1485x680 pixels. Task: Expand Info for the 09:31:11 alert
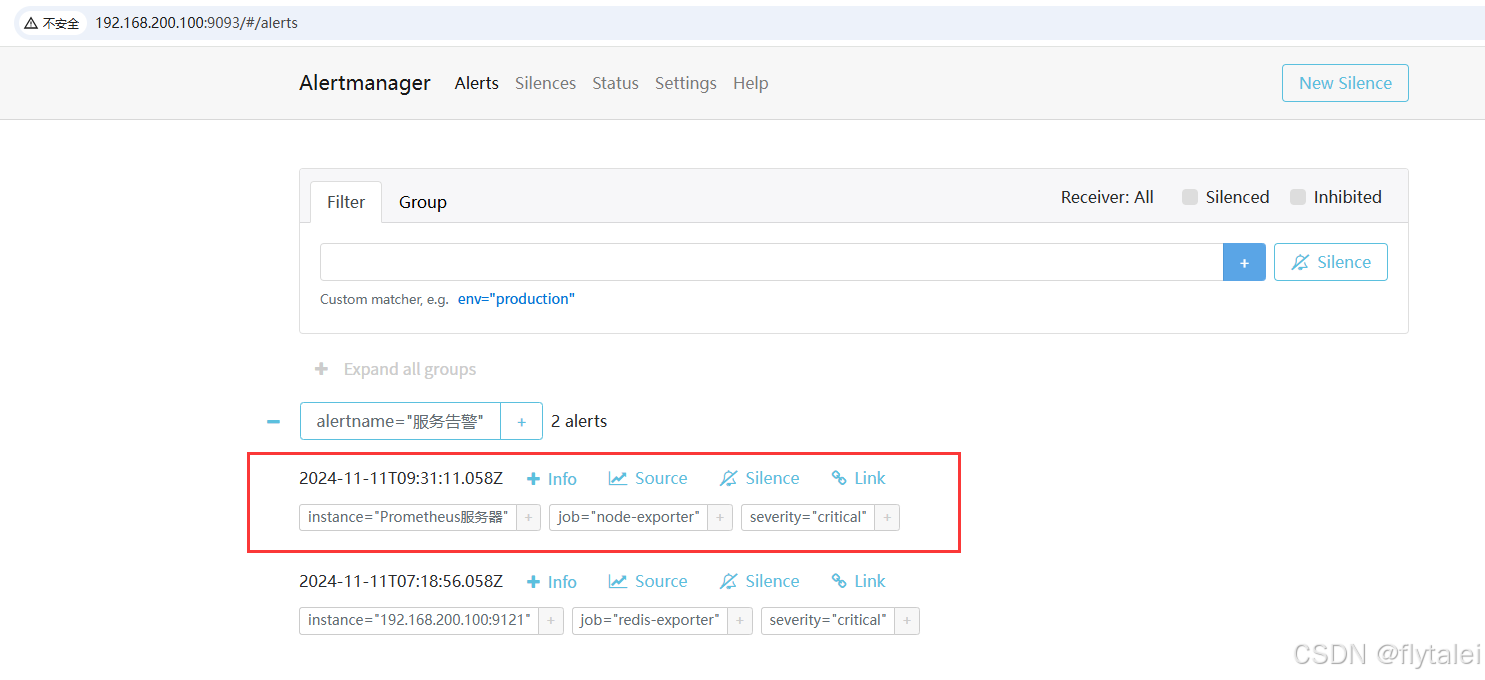552,478
